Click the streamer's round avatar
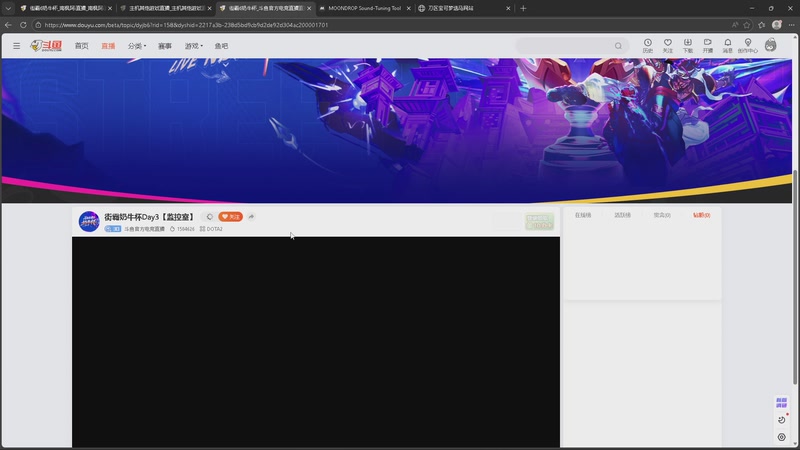Image resolution: width=800 pixels, height=450 pixels. [89, 221]
